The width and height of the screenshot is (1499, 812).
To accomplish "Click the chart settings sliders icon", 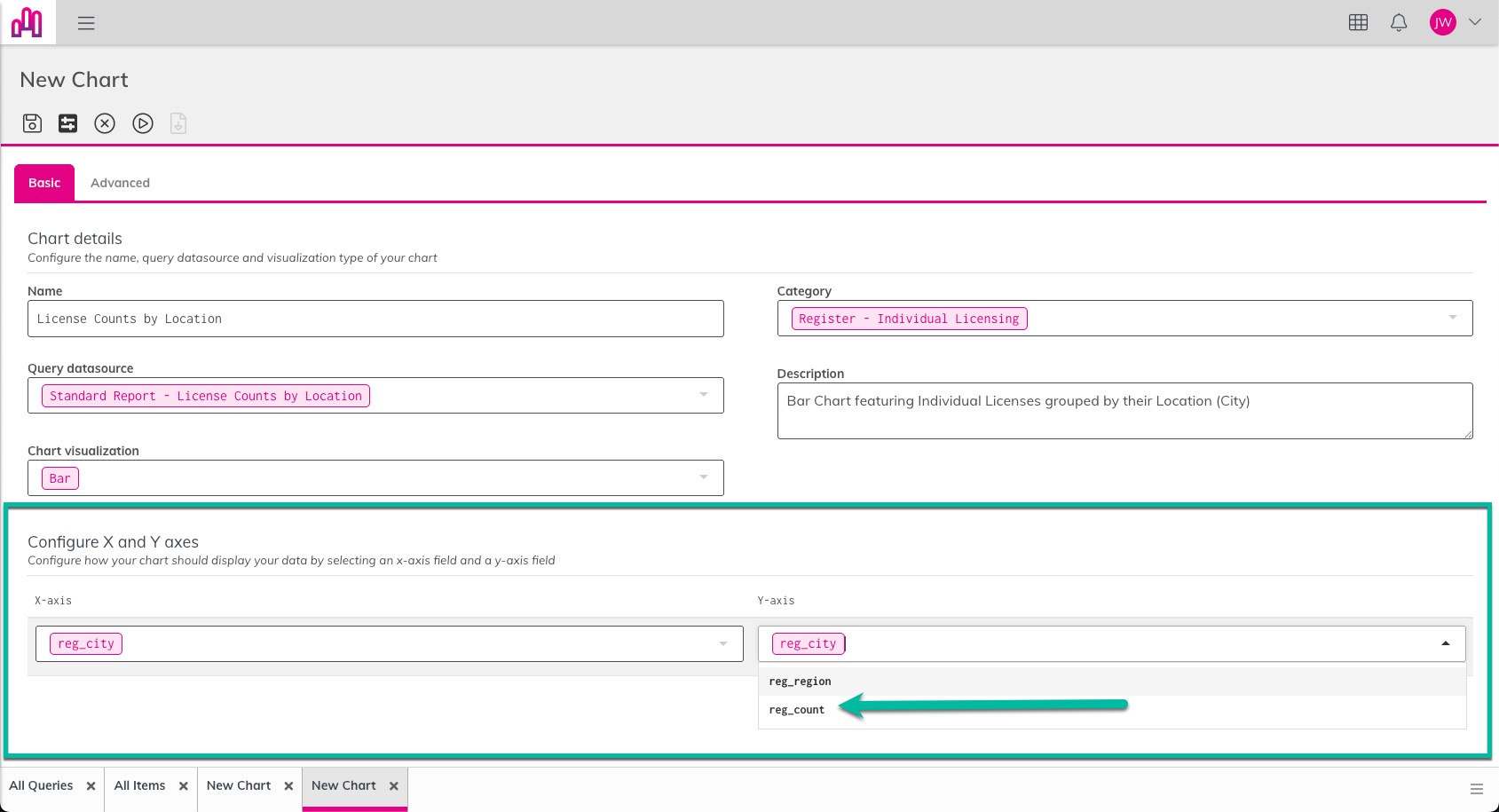I will click(68, 123).
